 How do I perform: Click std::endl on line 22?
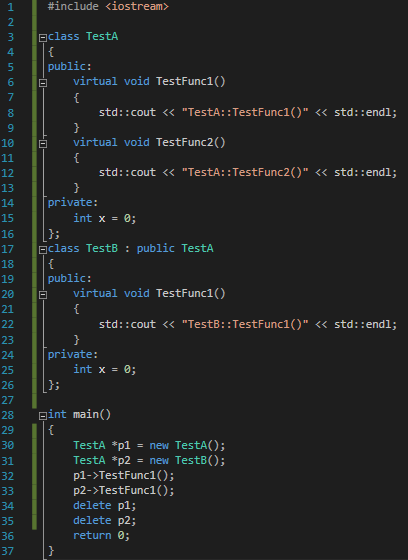point(363,324)
